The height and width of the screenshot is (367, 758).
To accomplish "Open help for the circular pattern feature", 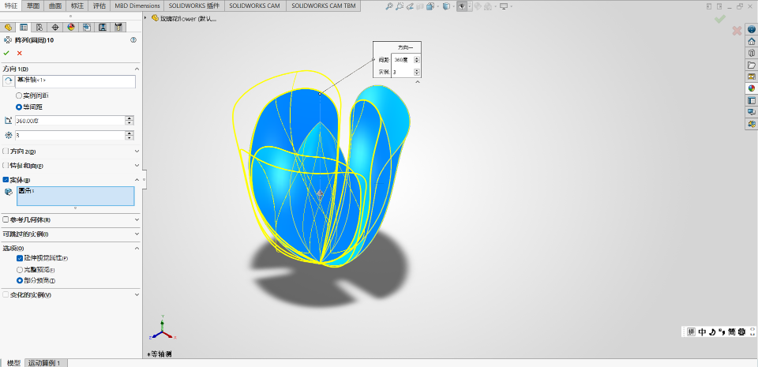I will [133, 40].
